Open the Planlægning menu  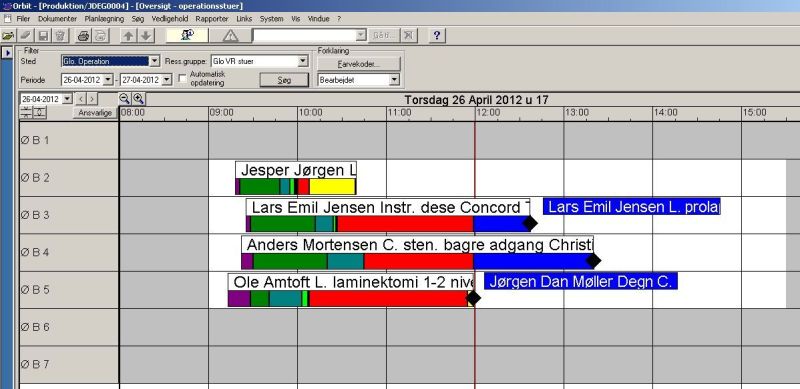[x=104, y=19]
